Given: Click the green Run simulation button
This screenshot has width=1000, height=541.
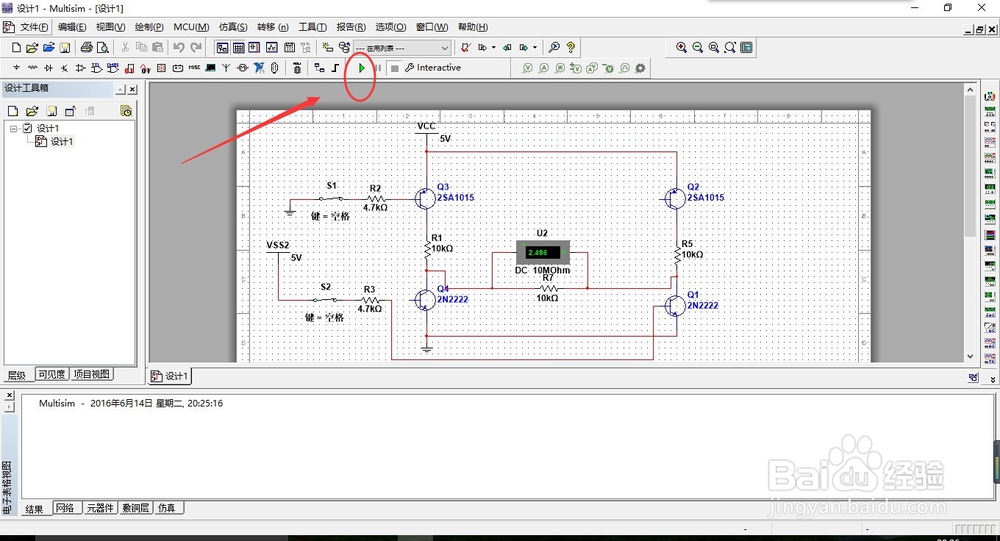Looking at the screenshot, I should (362, 68).
